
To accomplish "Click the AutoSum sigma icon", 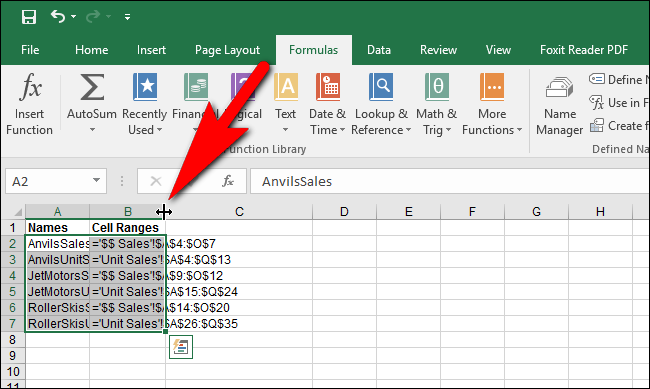I will tap(92, 87).
